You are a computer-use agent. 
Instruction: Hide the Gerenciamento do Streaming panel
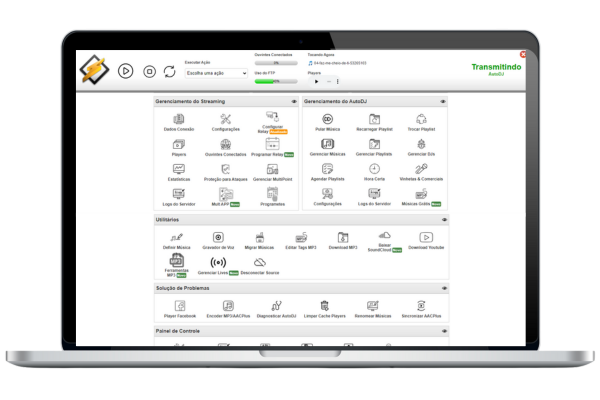click(x=293, y=101)
